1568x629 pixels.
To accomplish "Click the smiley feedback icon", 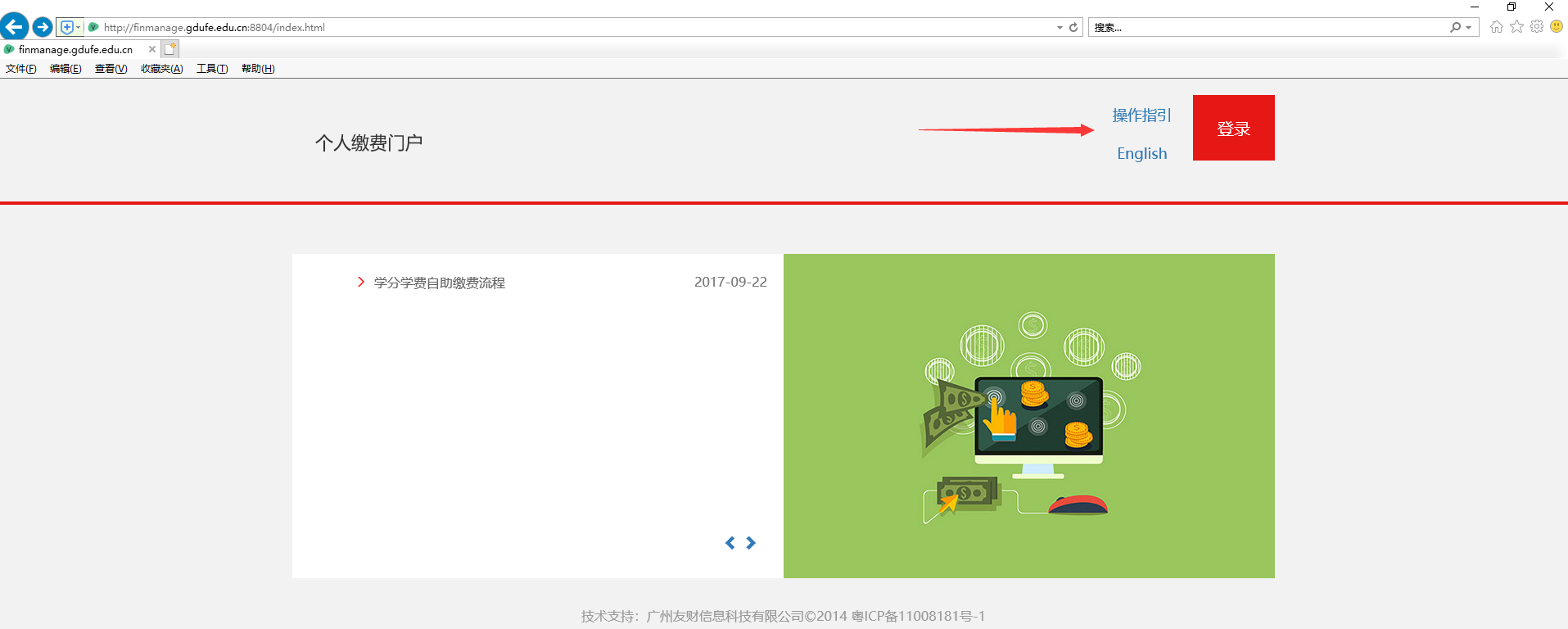I will 1557,27.
